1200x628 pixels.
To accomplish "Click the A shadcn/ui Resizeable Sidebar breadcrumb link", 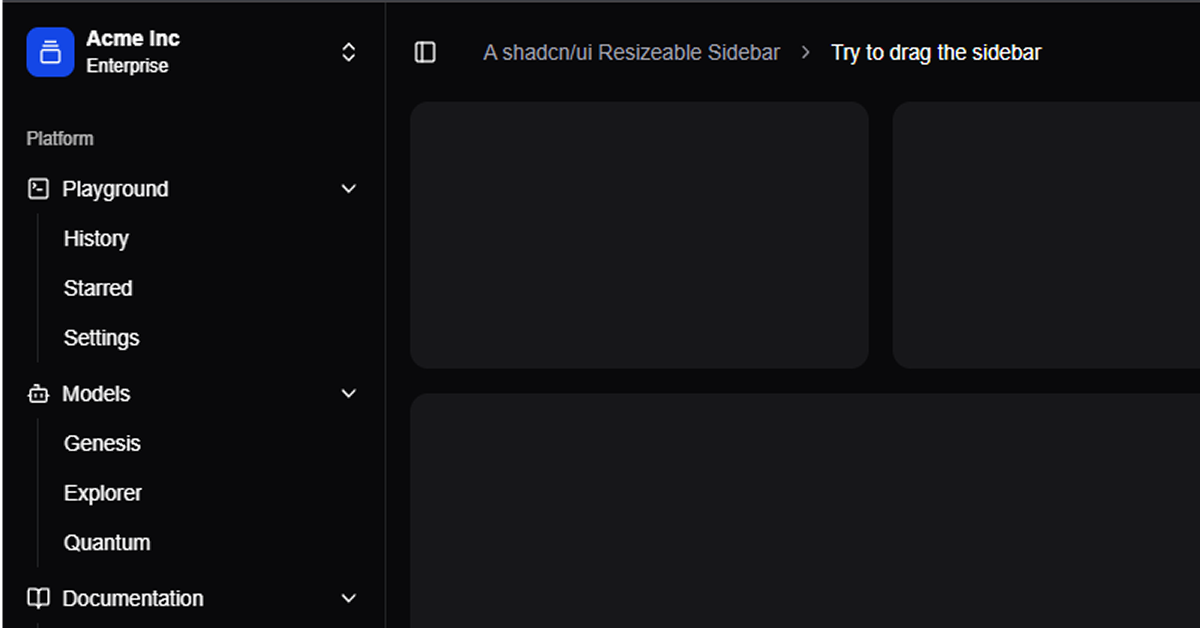I will tap(631, 52).
